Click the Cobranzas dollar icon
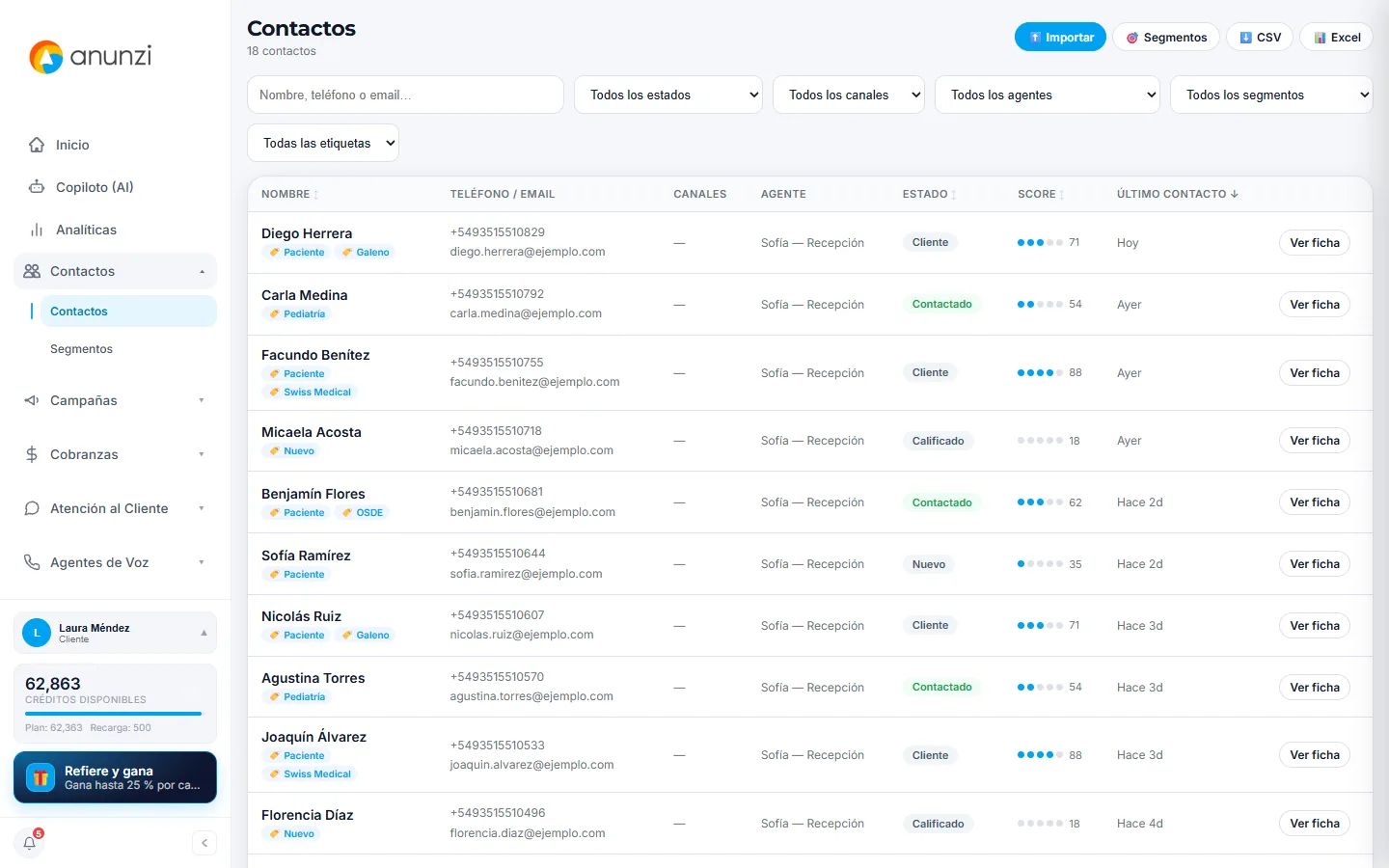This screenshot has width=1389, height=868. (32, 454)
